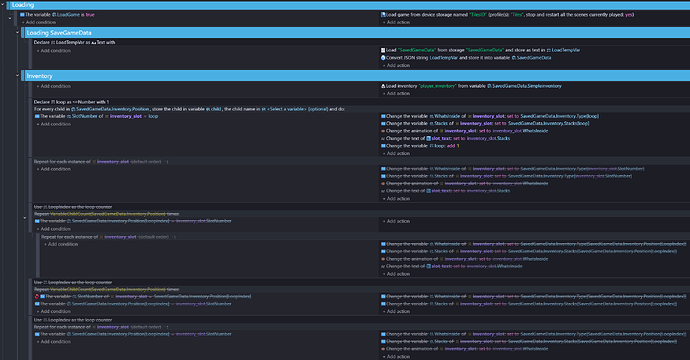This screenshot has width=690, height=360.
Task: Add action below loop add 1 action
Action: click(x=396, y=154)
